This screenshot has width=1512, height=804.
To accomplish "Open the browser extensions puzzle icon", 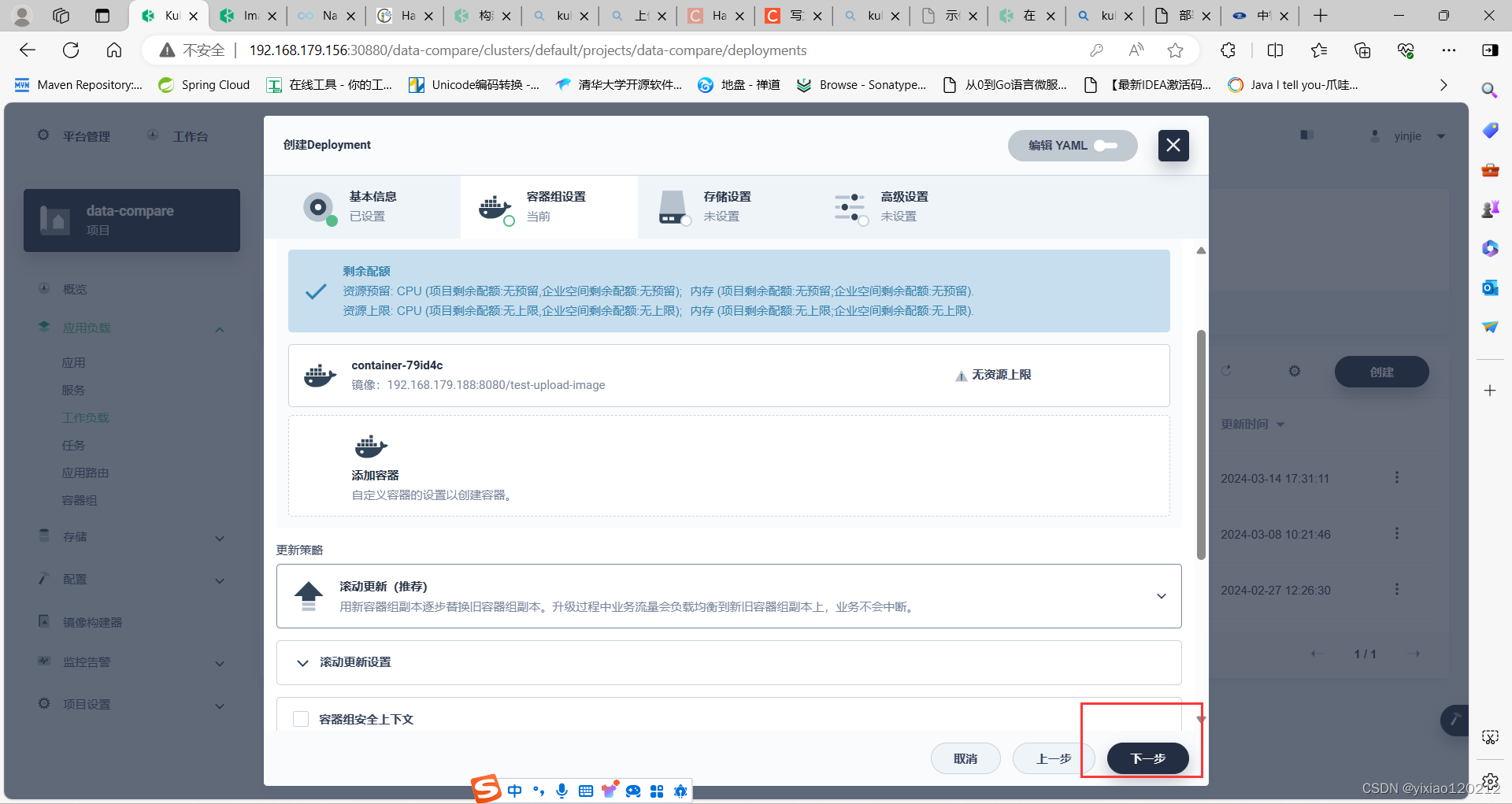I will (1228, 50).
